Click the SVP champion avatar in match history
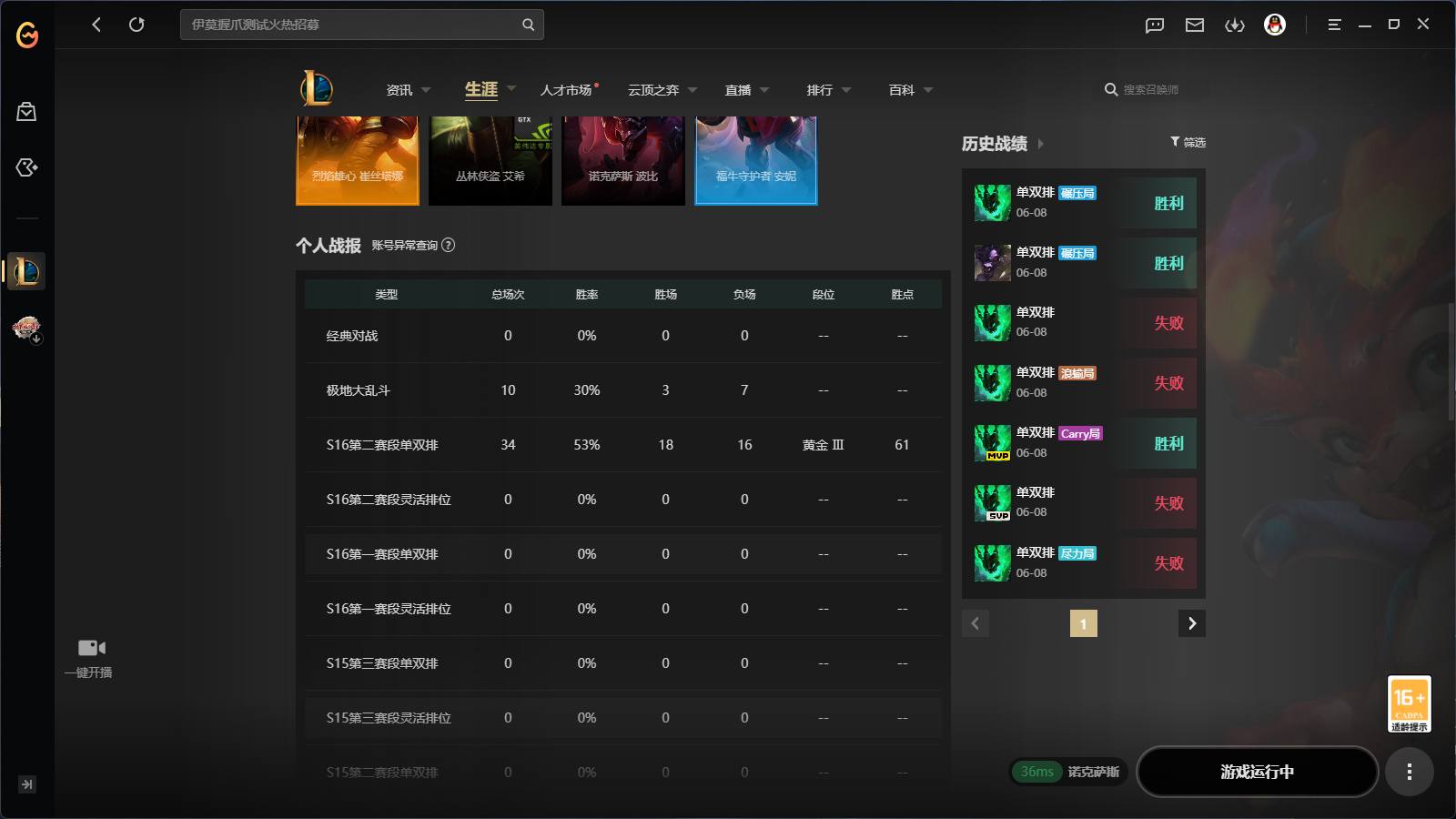 click(x=993, y=503)
